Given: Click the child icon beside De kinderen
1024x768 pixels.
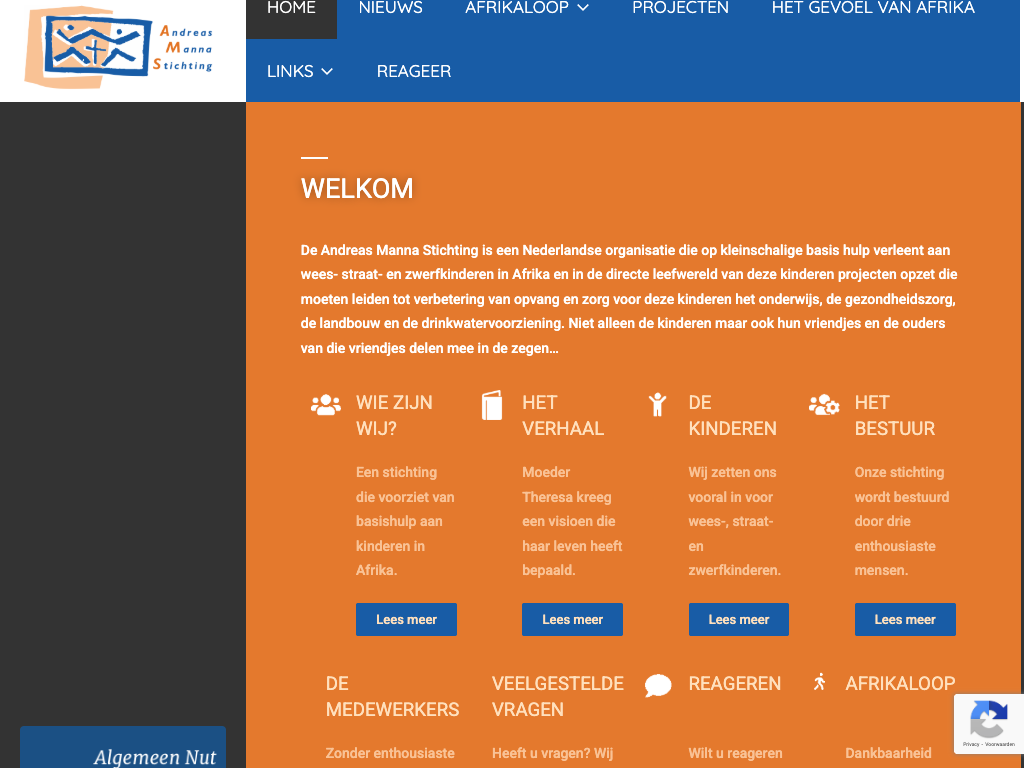Looking at the screenshot, I should [x=657, y=404].
